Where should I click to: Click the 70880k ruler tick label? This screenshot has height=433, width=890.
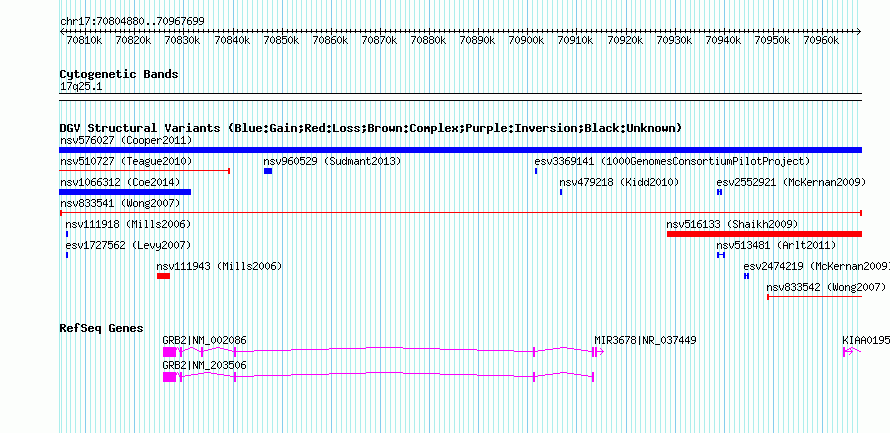pyautogui.click(x=429, y=40)
